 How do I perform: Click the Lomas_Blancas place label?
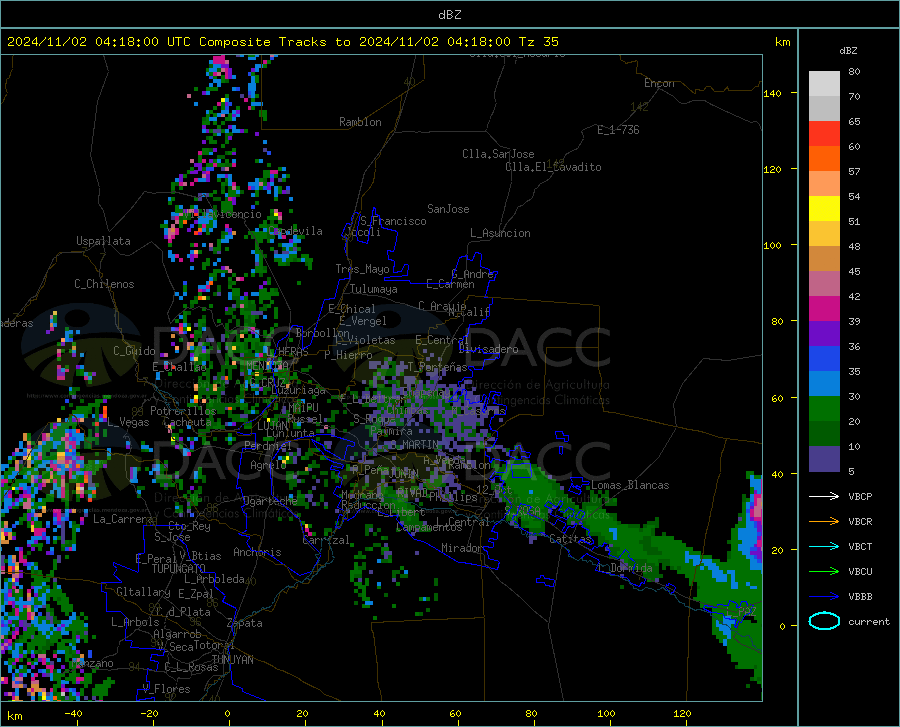(630, 485)
